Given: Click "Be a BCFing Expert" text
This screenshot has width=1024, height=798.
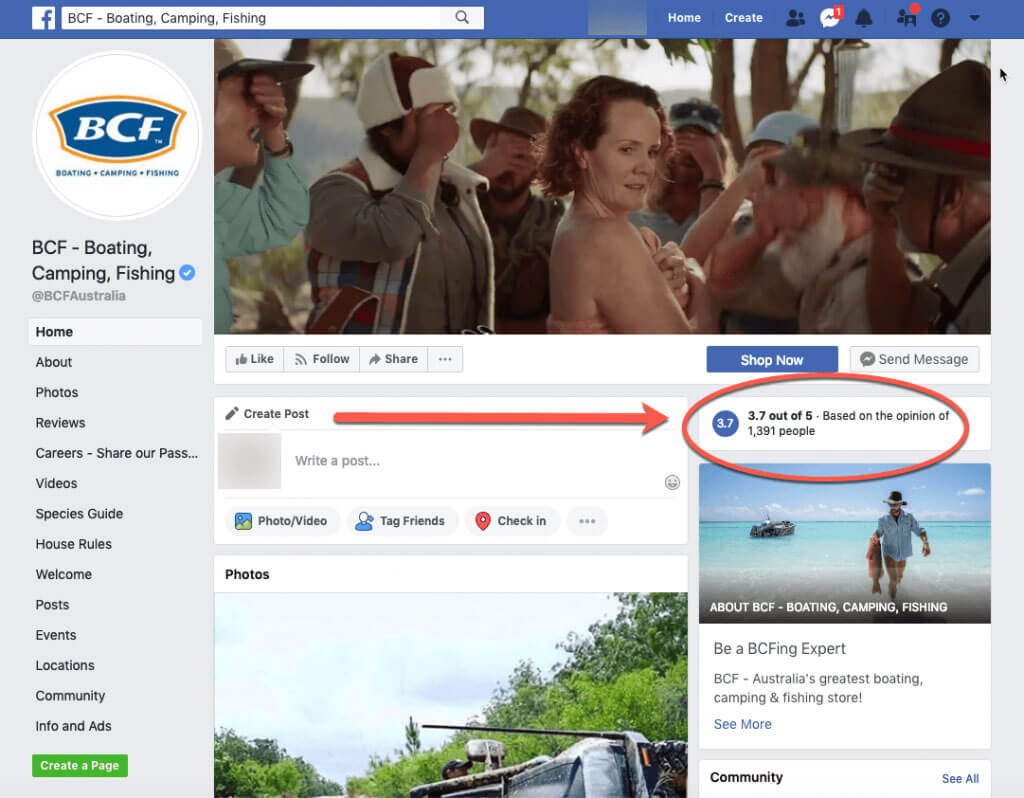Looking at the screenshot, I should coord(779,648).
